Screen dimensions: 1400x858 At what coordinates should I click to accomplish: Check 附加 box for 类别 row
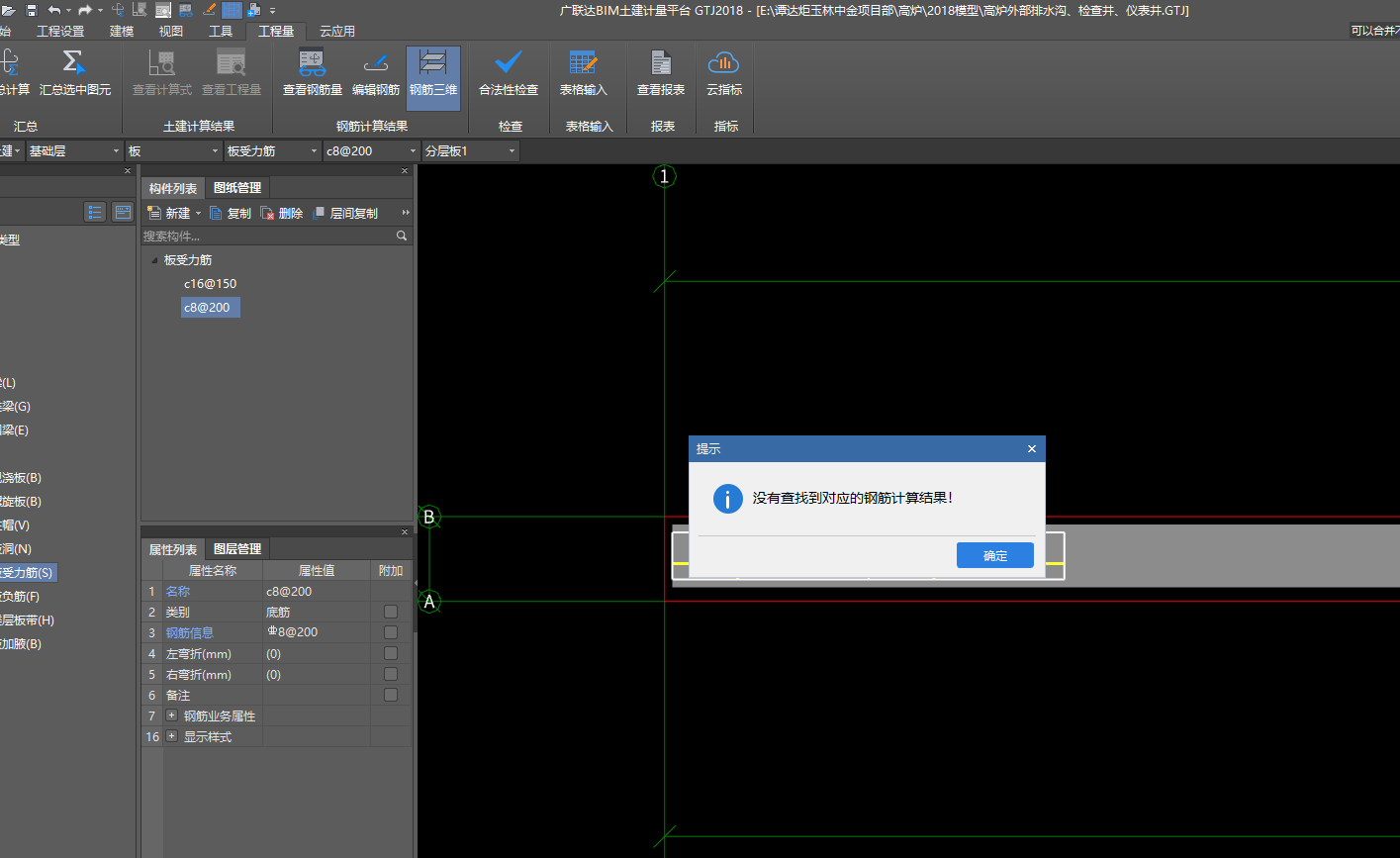[391, 612]
